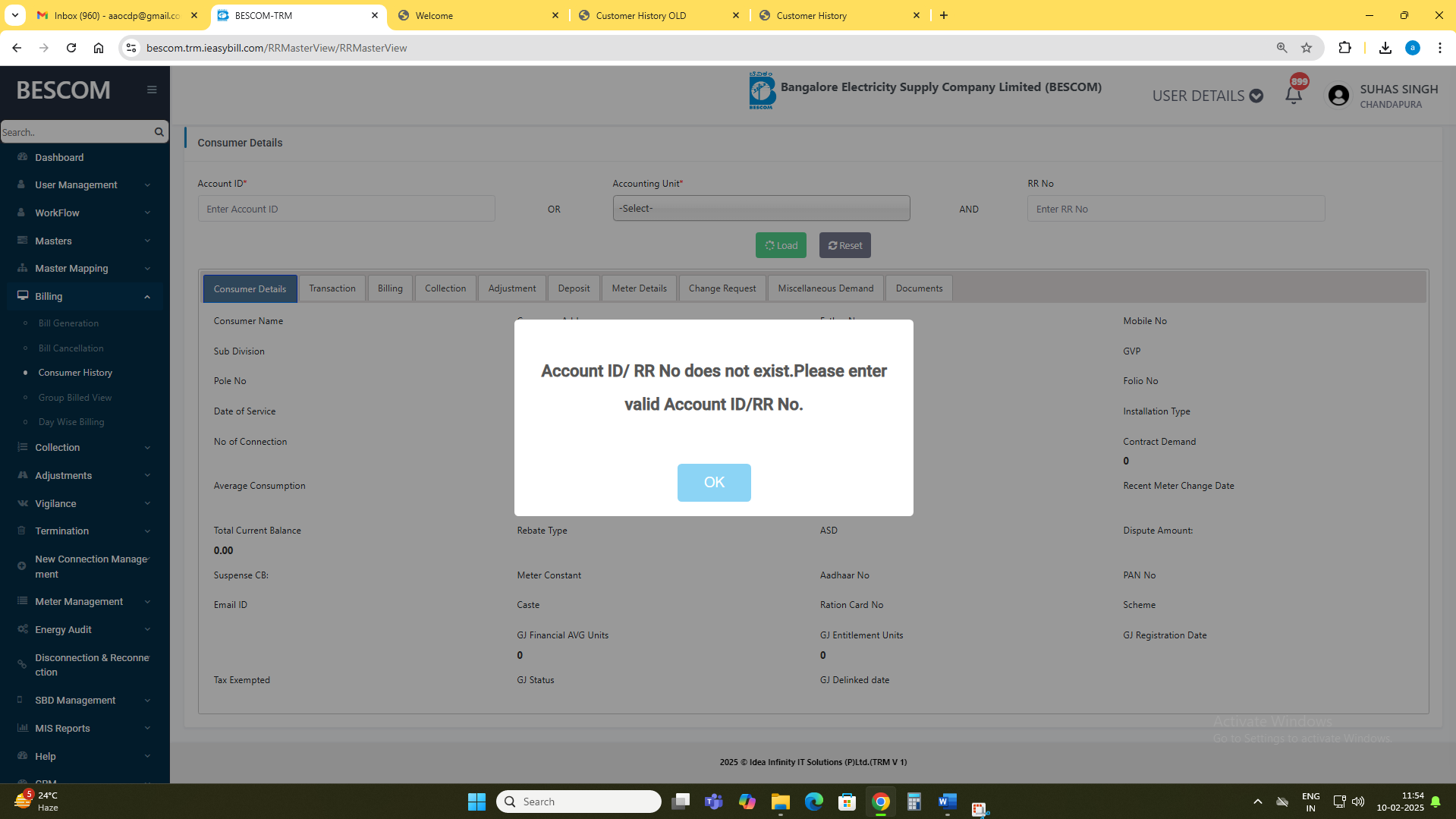The image size is (1456, 819).
Task: Open Dashboard from the sidebar
Action: 59,157
